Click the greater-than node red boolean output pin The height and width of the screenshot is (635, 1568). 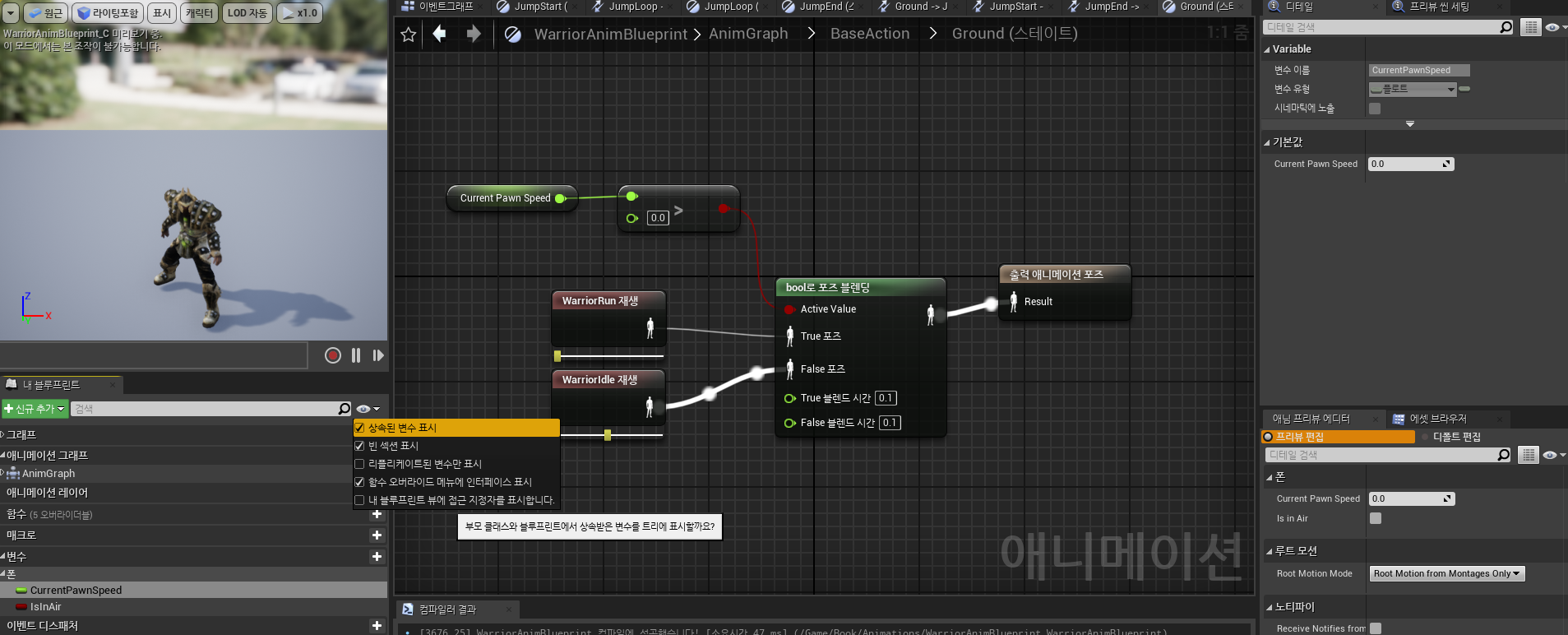724,208
